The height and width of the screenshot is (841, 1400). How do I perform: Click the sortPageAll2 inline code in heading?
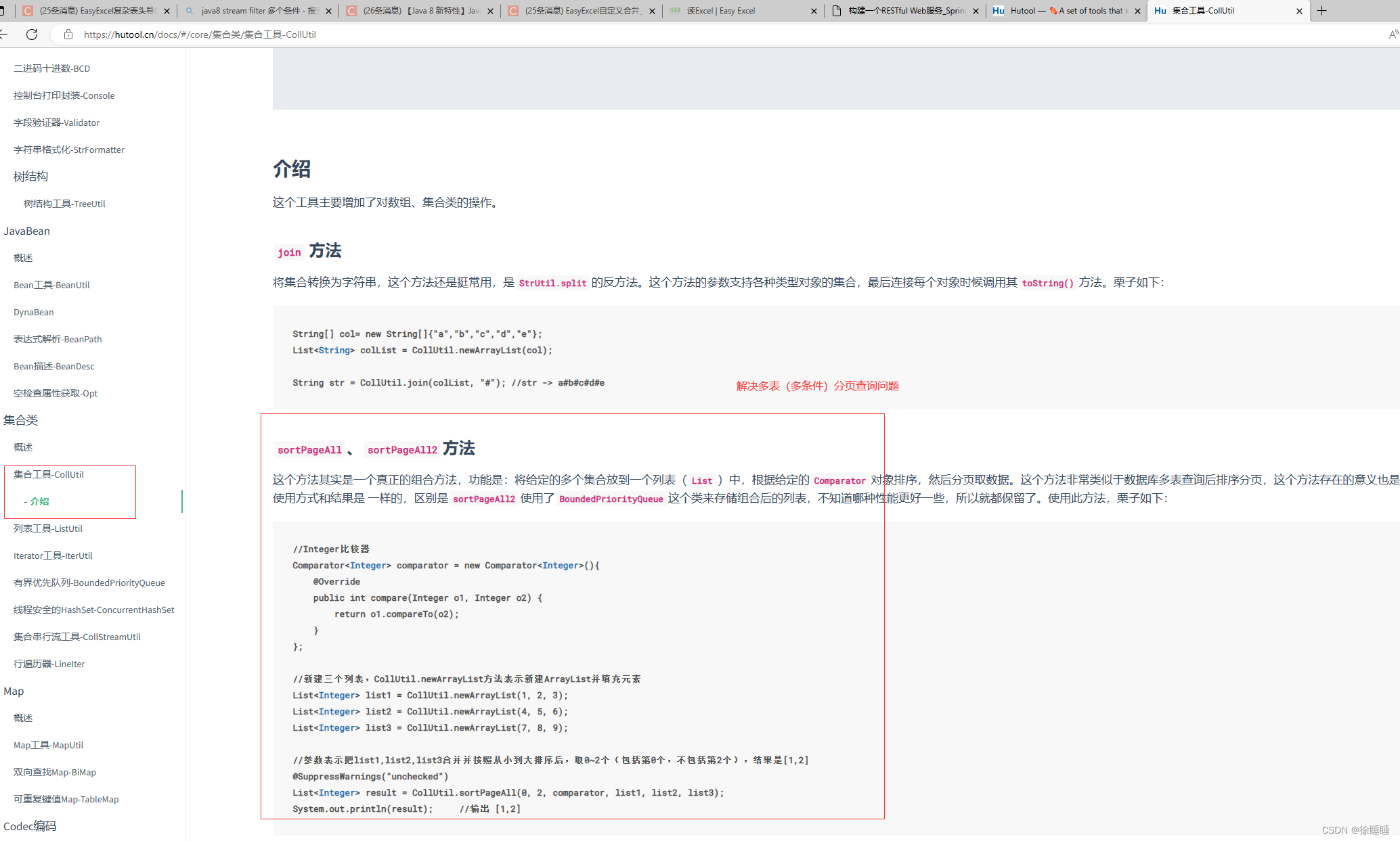point(402,450)
